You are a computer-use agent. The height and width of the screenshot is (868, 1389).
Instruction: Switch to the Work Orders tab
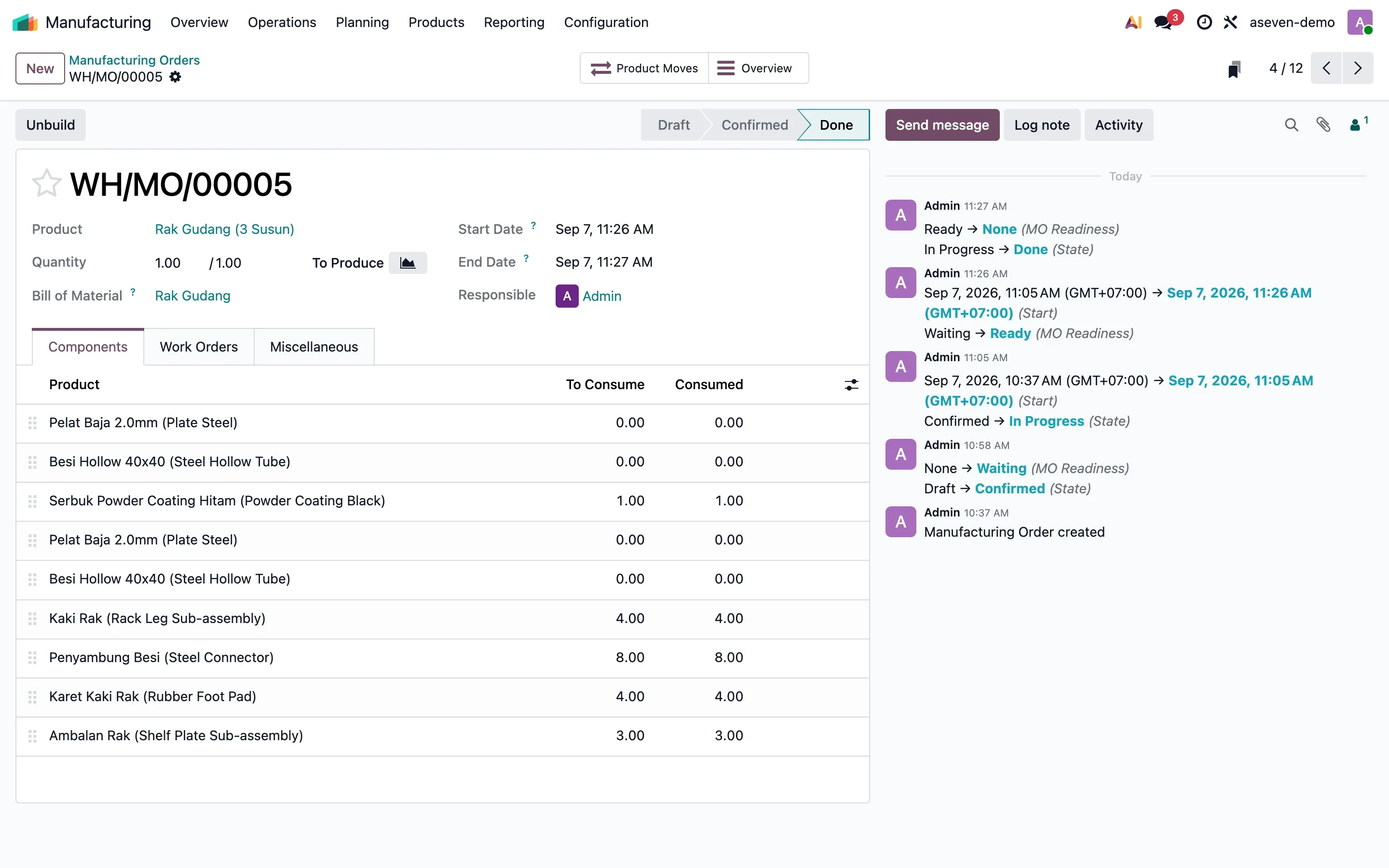pyautogui.click(x=199, y=347)
